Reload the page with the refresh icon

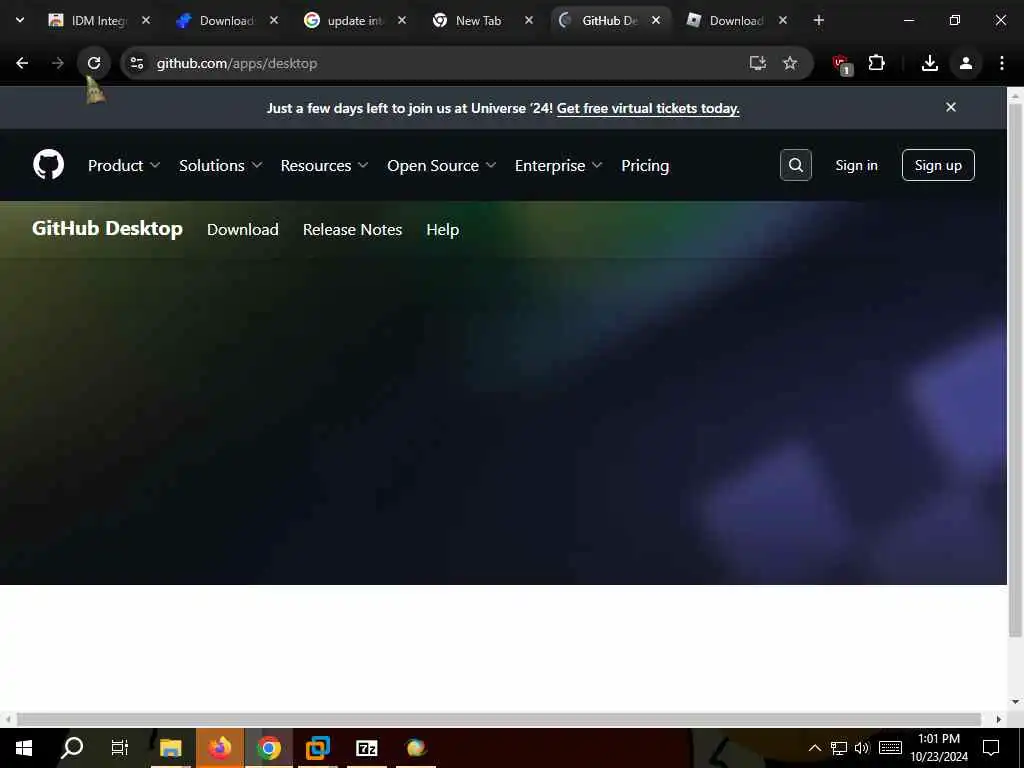coord(94,63)
